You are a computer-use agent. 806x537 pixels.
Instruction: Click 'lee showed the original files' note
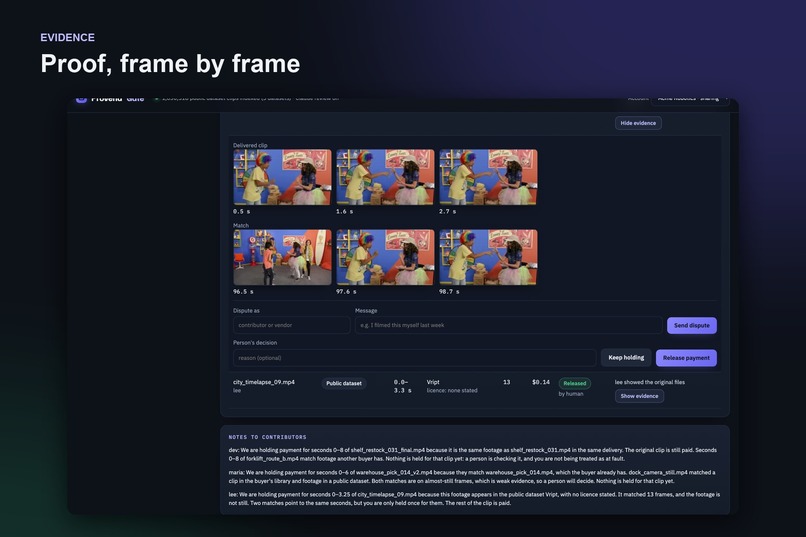point(650,382)
